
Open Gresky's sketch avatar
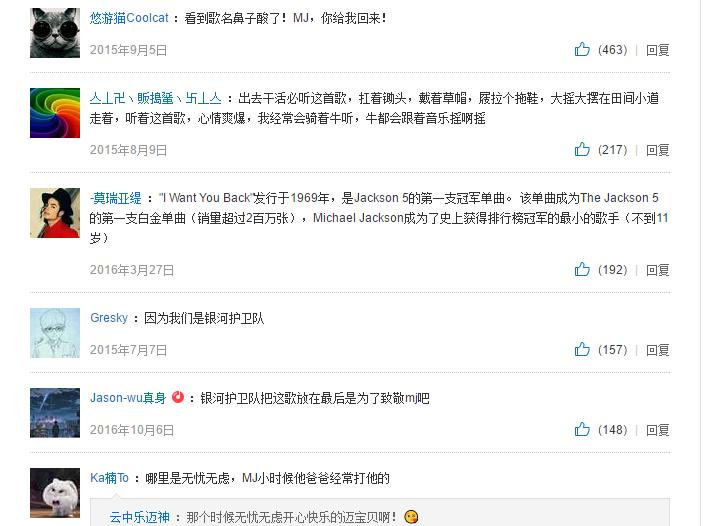55,333
